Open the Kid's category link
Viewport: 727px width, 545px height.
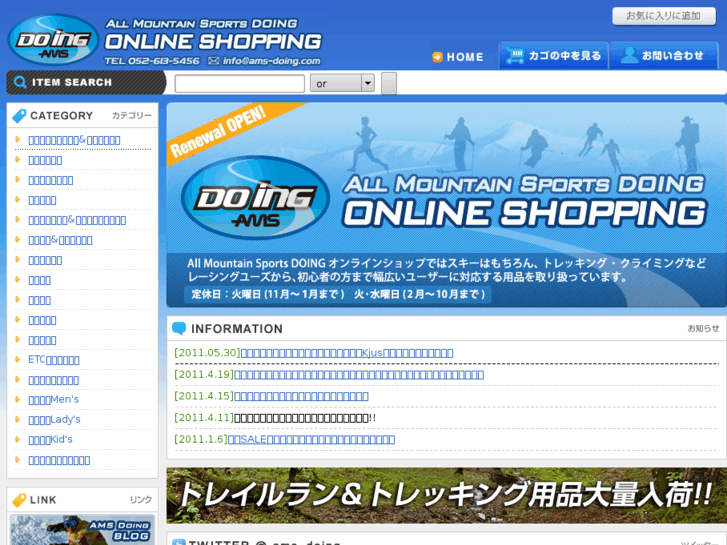(51, 439)
